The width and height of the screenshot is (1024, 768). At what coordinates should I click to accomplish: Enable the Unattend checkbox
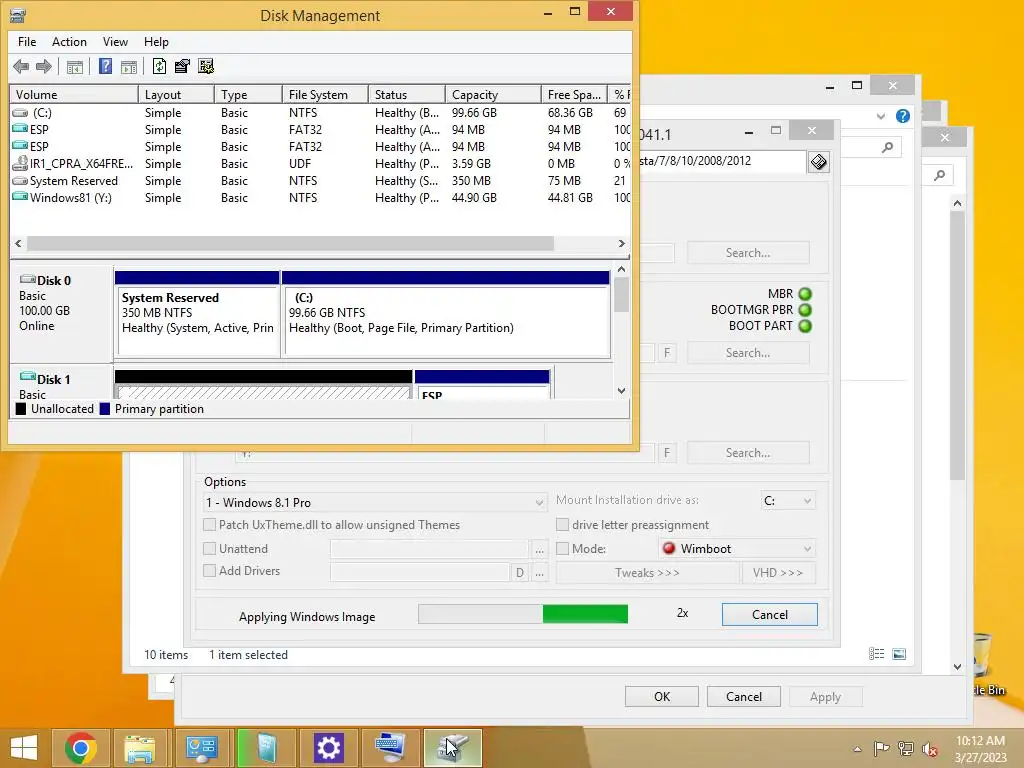click(x=210, y=549)
